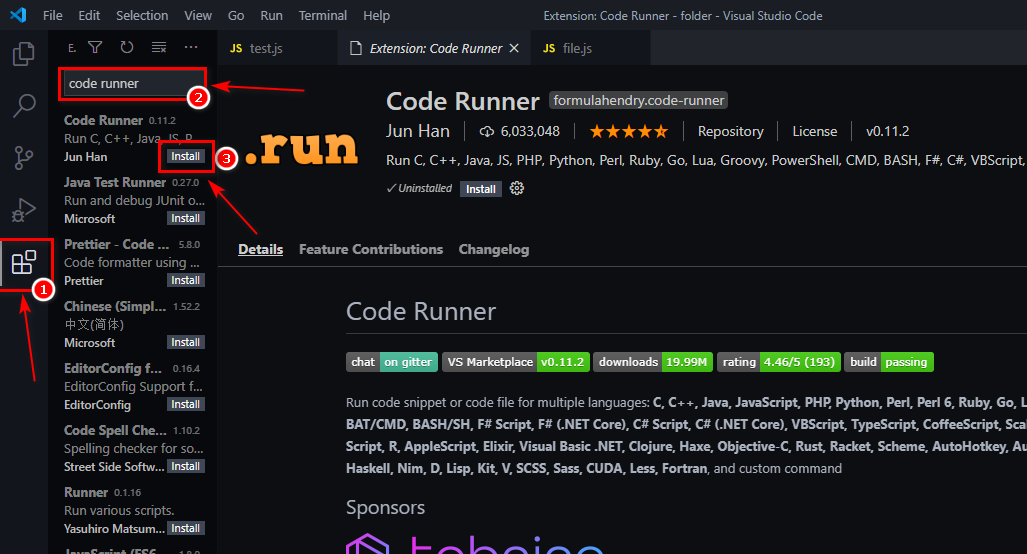This screenshot has width=1027, height=554.
Task: Open the Terminal menu
Action: [323, 15]
